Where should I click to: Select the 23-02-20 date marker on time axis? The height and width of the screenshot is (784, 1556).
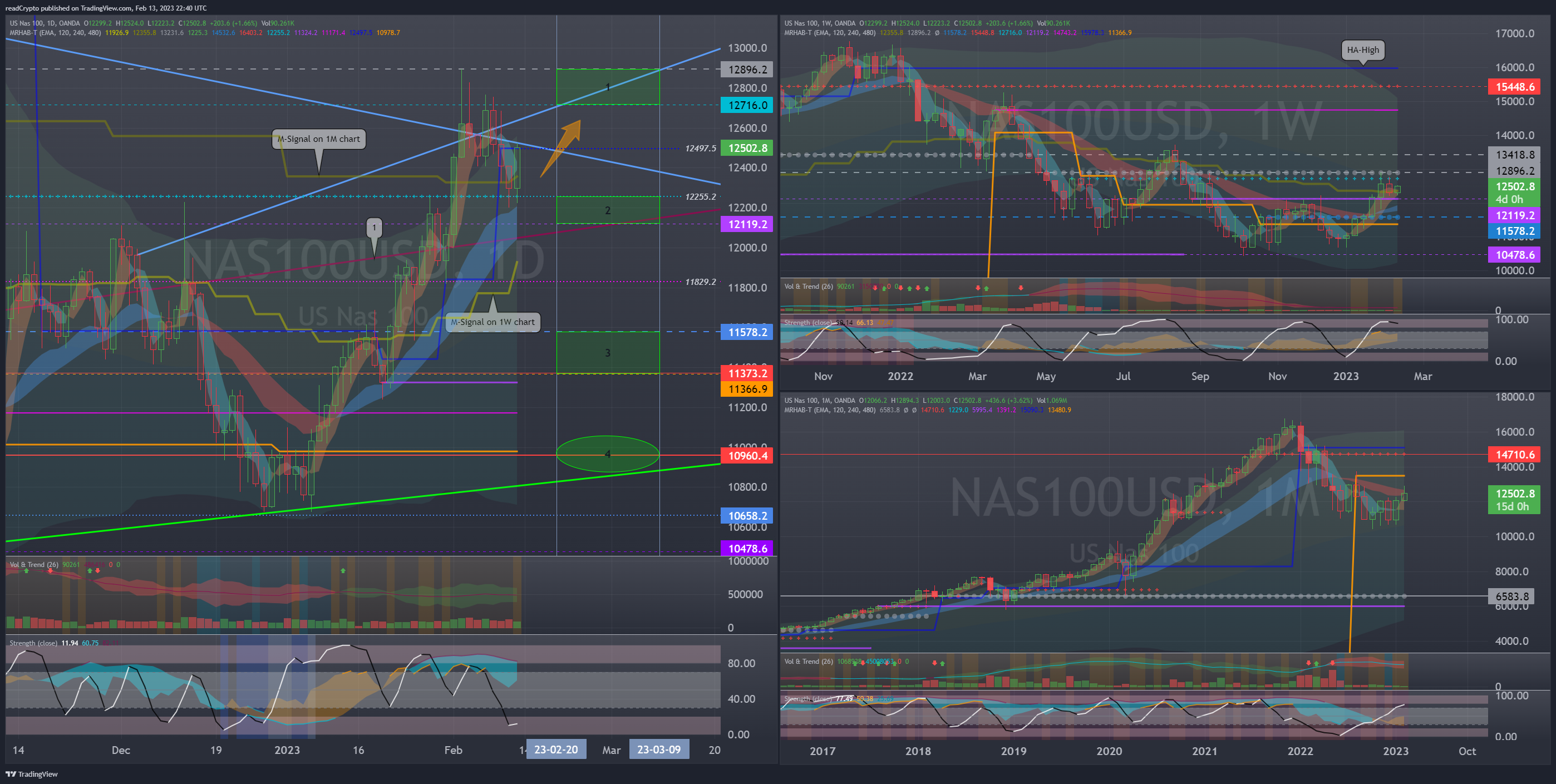click(556, 750)
